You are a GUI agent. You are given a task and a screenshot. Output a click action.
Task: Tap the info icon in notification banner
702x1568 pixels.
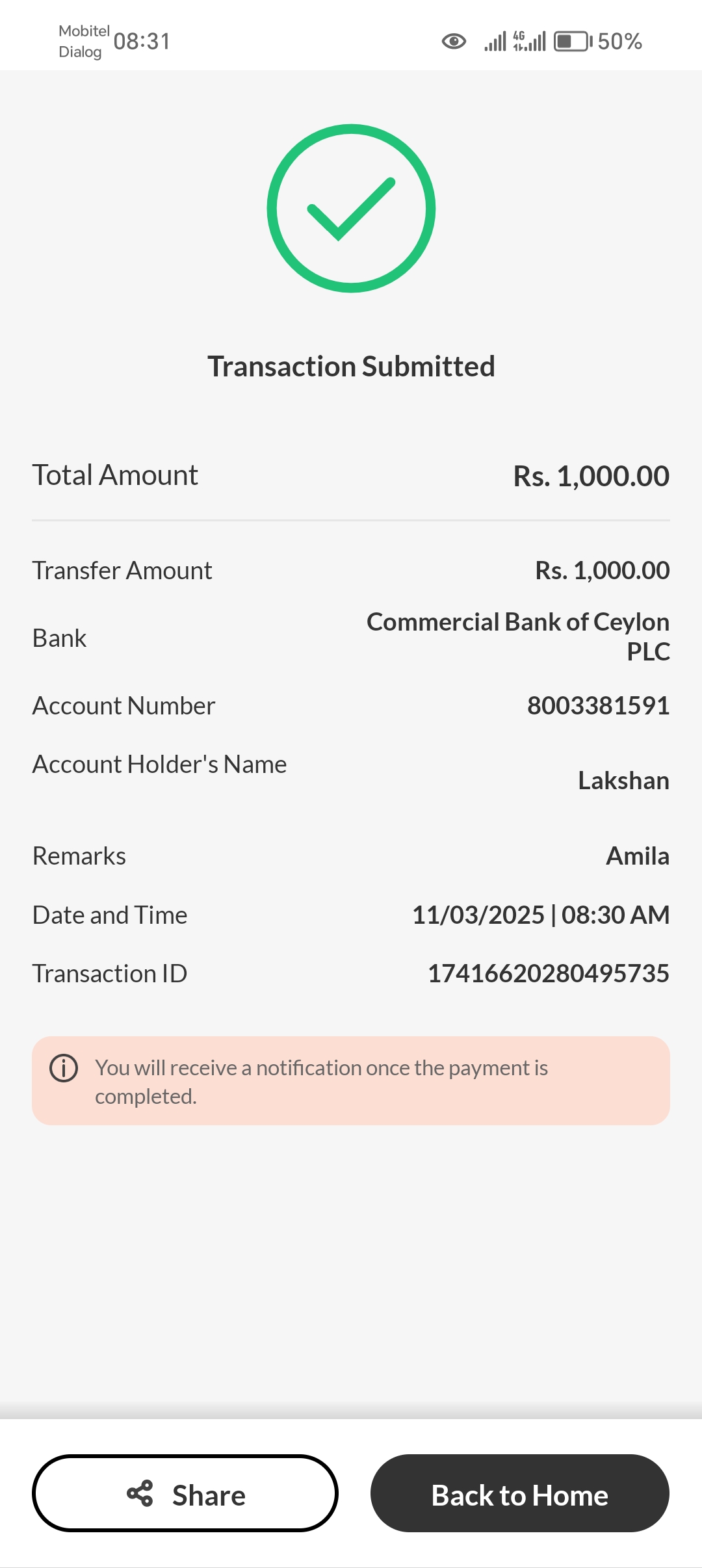pos(64,1068)
